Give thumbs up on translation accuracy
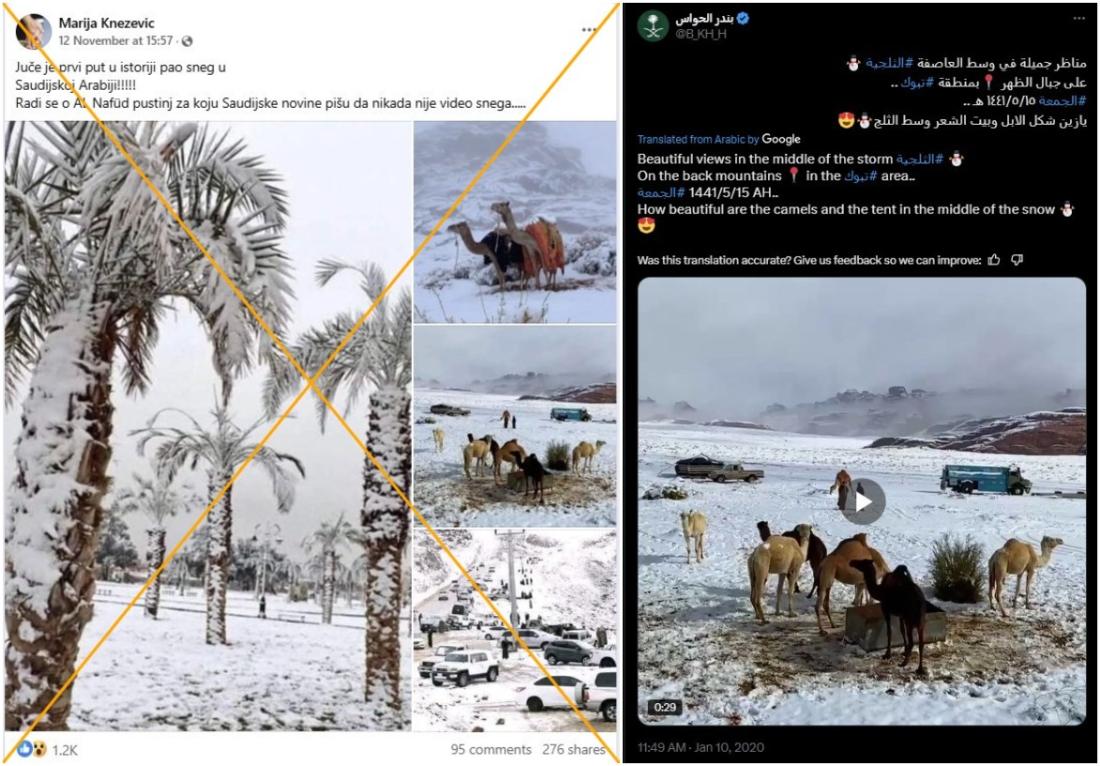Image resolution: width=1100 pixels, height=766 pixels. pyautogui.click(x=994, y=260)
